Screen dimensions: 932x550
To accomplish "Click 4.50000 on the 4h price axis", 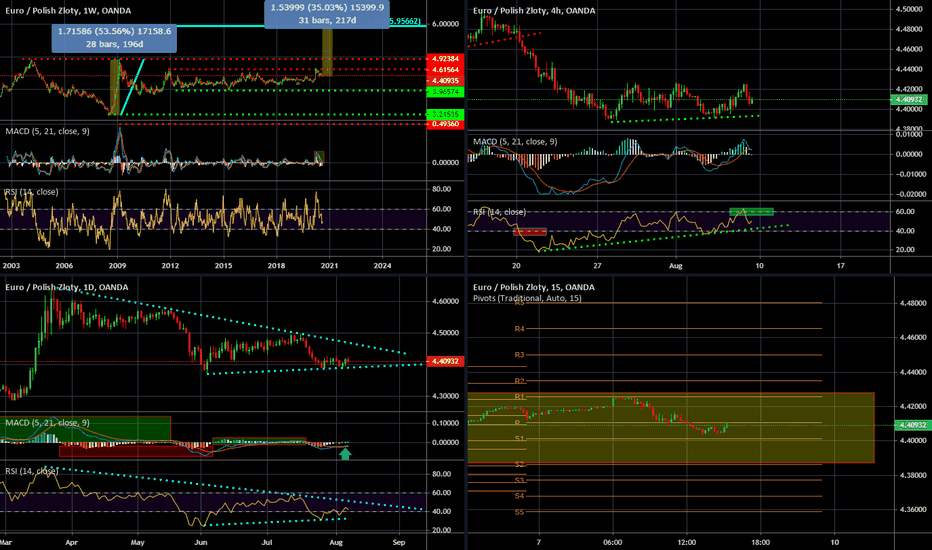I will 909,9.
